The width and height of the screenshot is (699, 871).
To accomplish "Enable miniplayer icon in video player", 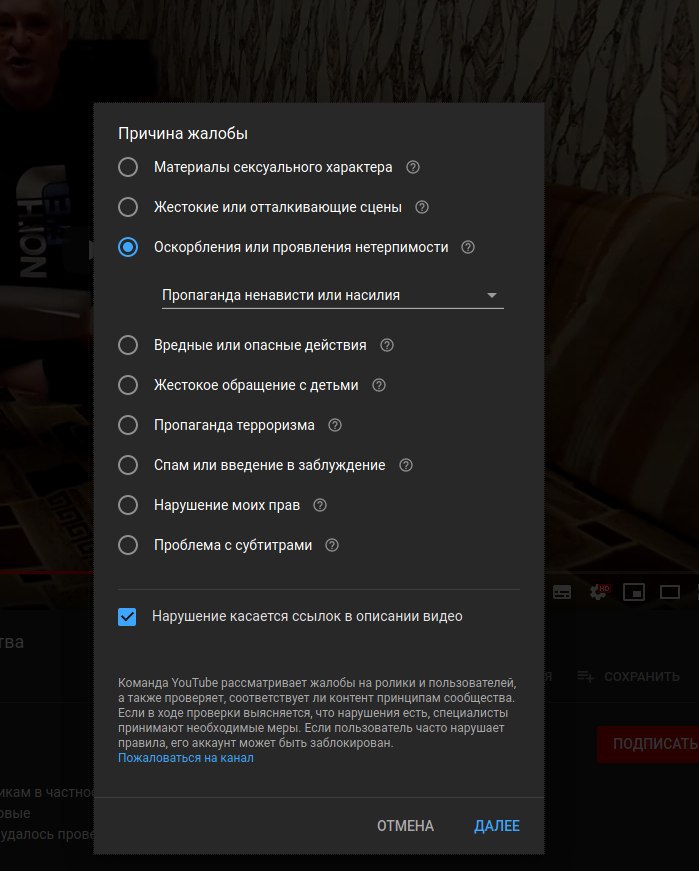I will coord(634,592).
